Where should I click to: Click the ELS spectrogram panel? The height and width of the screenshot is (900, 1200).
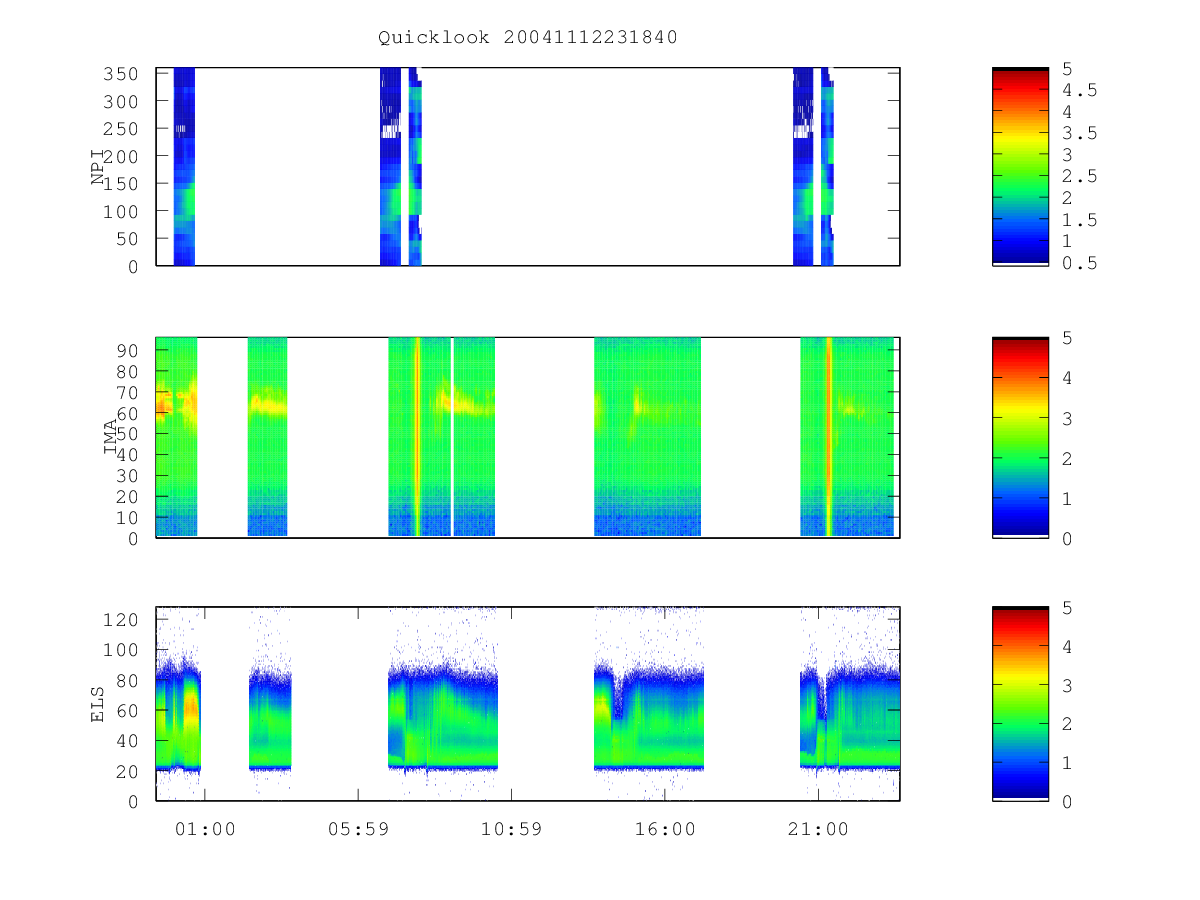click(x=528, y=704)
